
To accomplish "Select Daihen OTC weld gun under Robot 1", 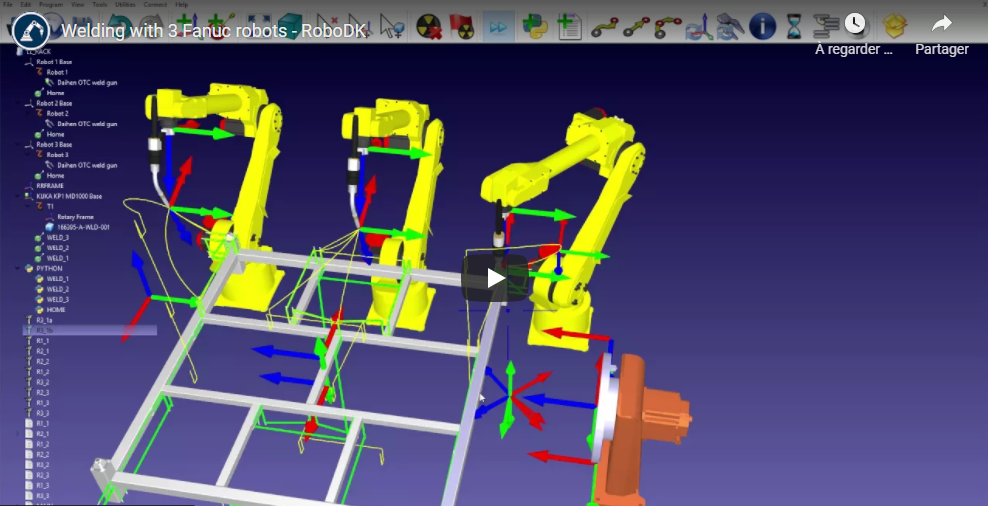I will tap(87, 83).
